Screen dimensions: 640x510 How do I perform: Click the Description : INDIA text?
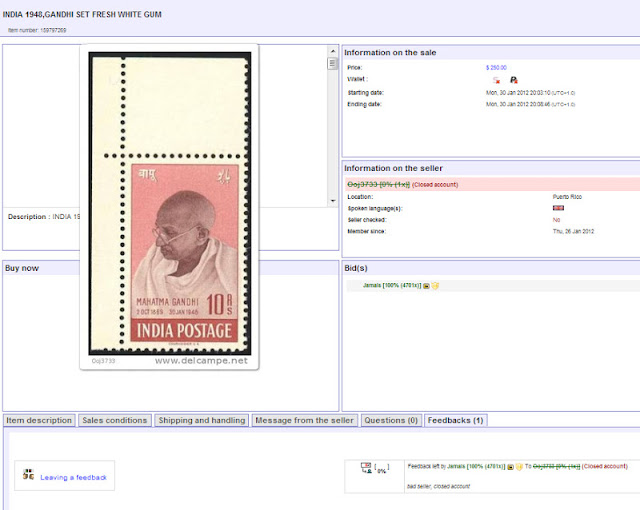click(44, 217)
